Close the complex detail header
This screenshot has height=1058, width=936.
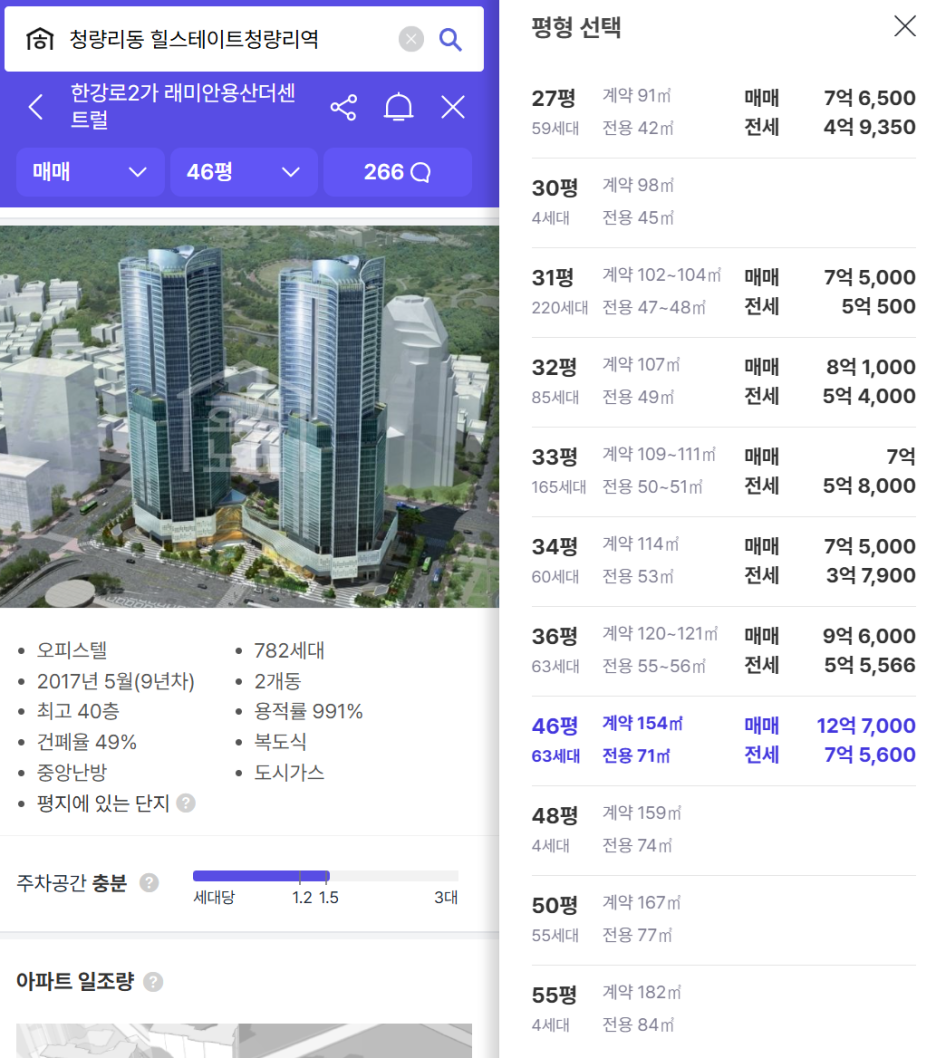coord(453,107)
